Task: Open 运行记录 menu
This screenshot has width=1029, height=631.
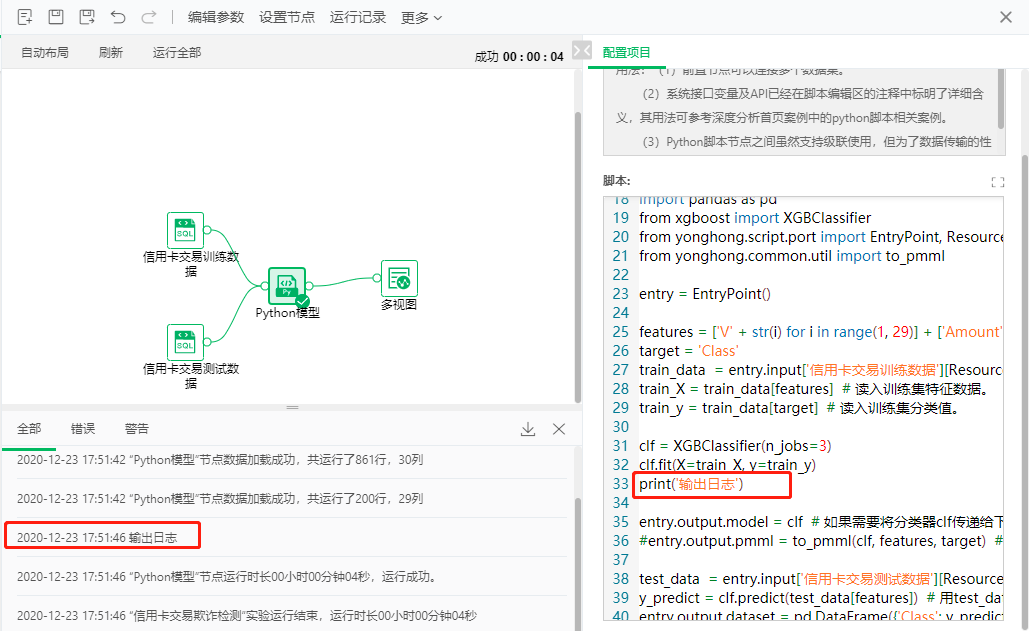Action: (358, 17)
